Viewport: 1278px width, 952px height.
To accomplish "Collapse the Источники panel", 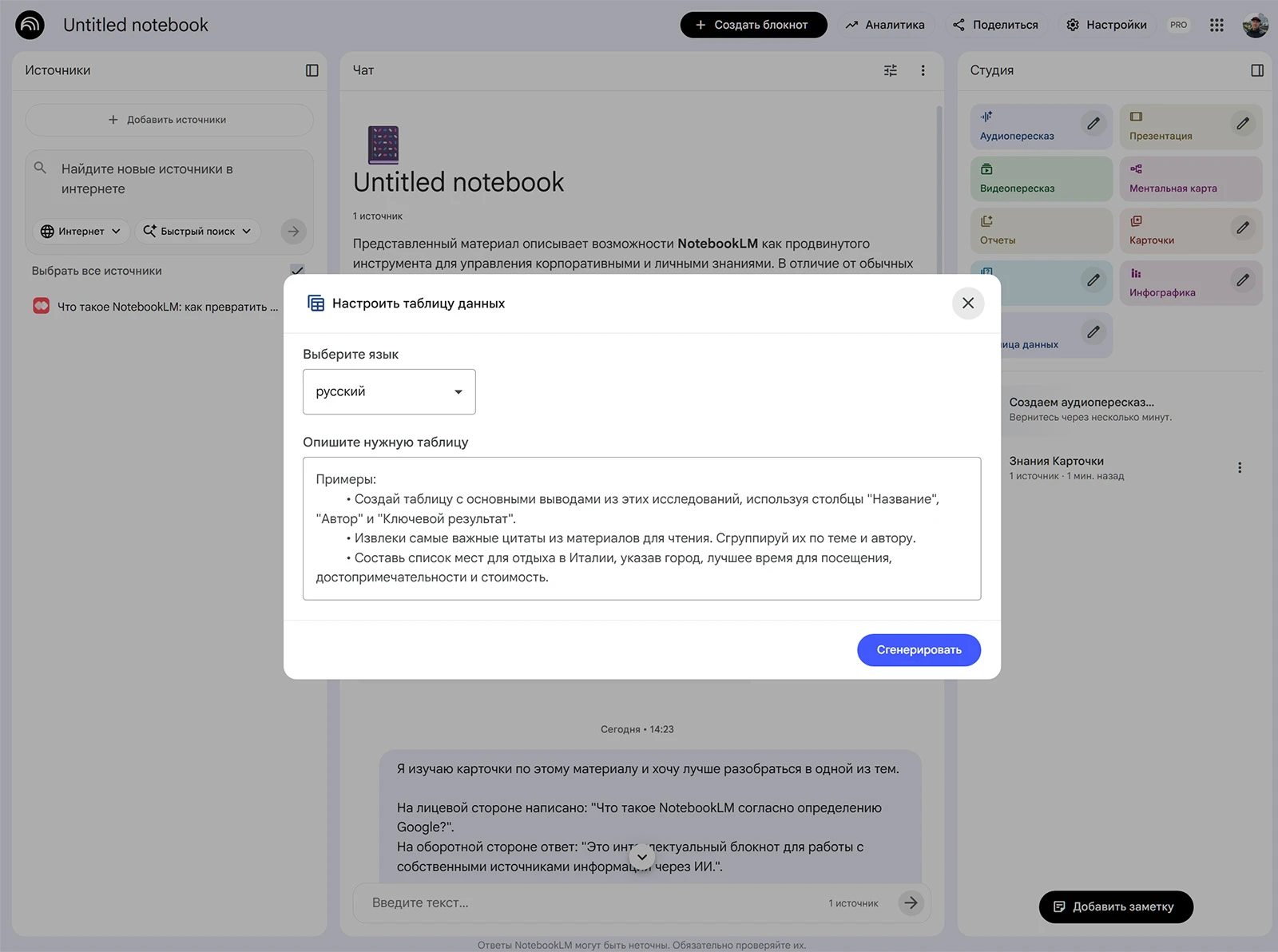I will 312,70.
